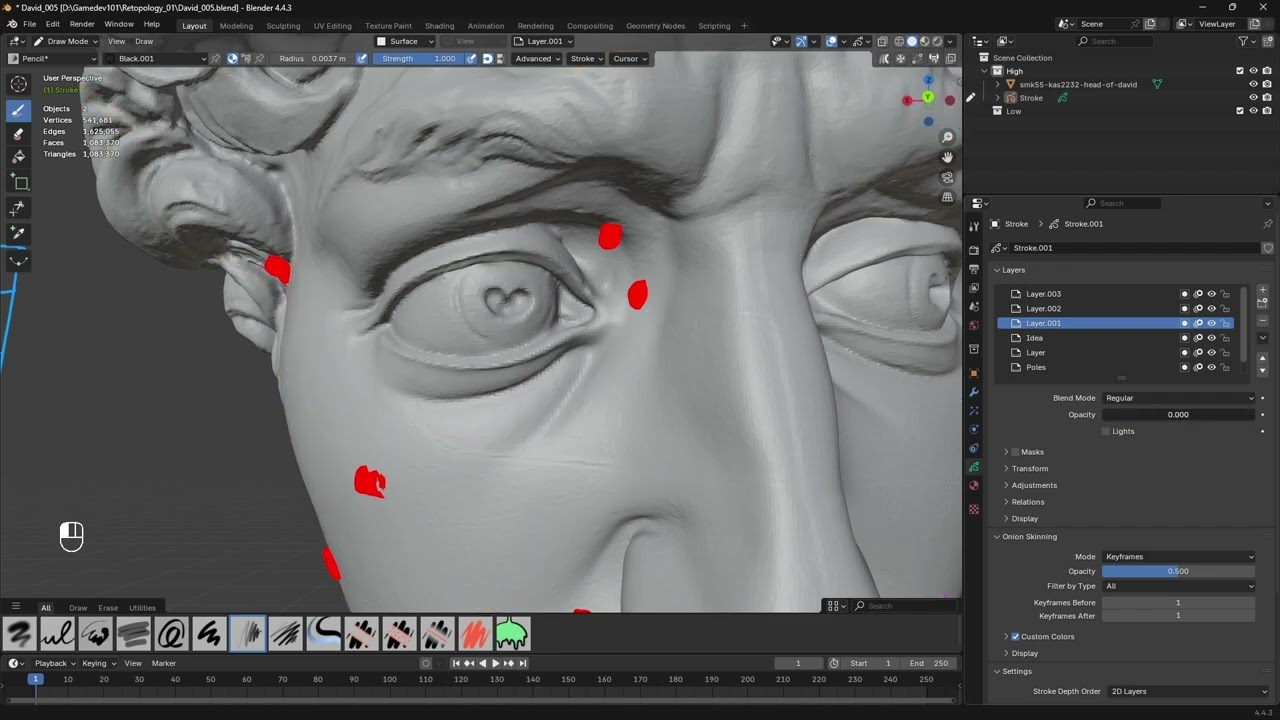1280x720 pixels.
Task: Select wireframe viewport shading
Action: click(899, 41)
